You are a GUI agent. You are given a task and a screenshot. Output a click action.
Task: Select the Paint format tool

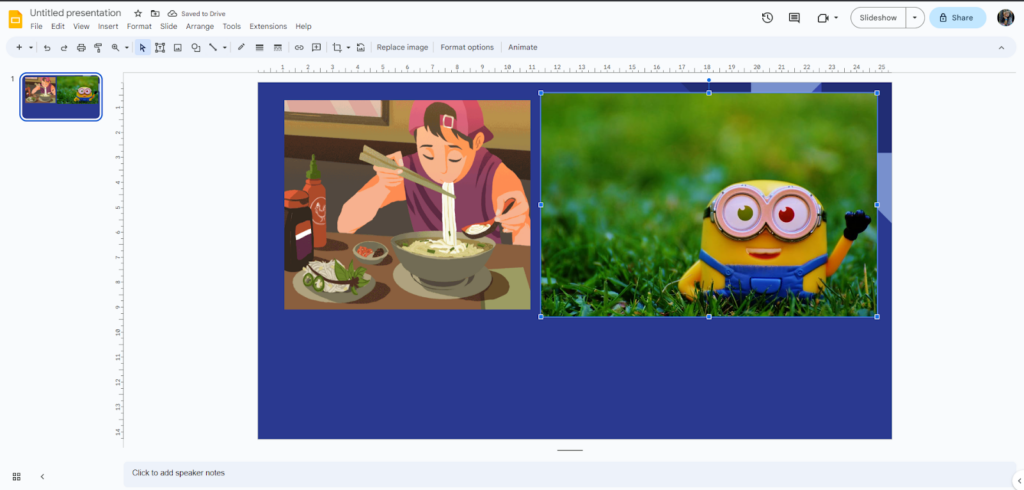[x=98, y=47]
